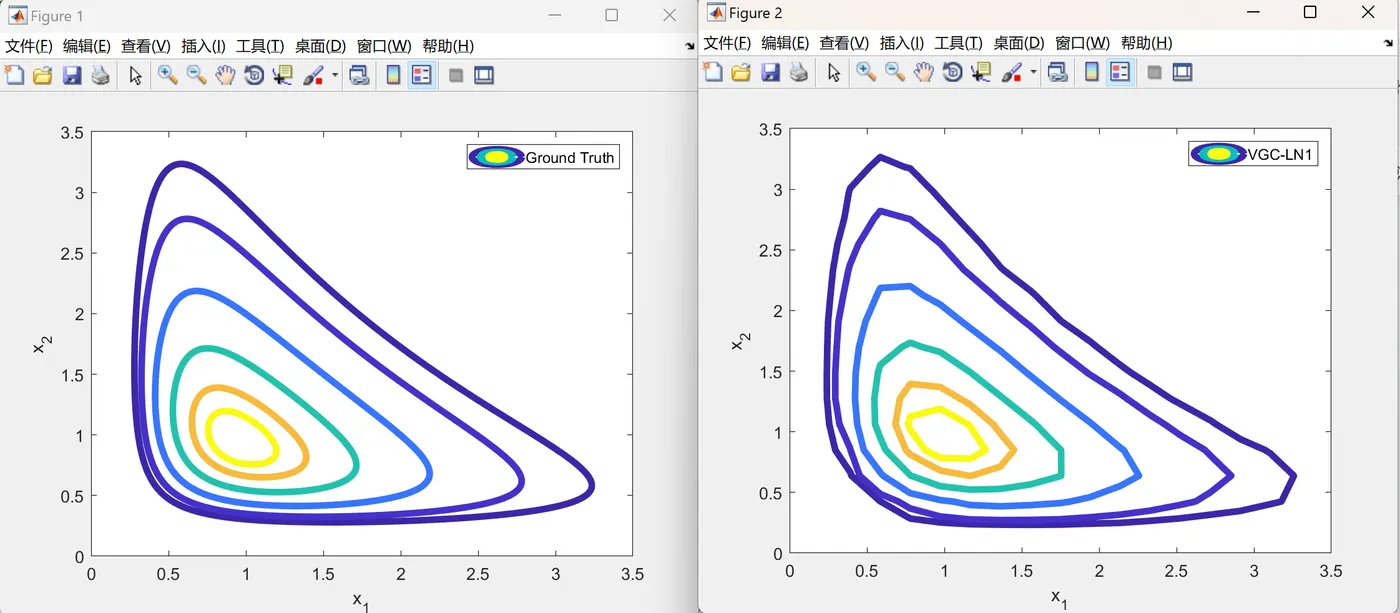The width and height of the screenshot is (1400, 613).
Task: Dock Figure 2 using the corner arrow
Action: pyautogui.click(x=1387, y=43)
